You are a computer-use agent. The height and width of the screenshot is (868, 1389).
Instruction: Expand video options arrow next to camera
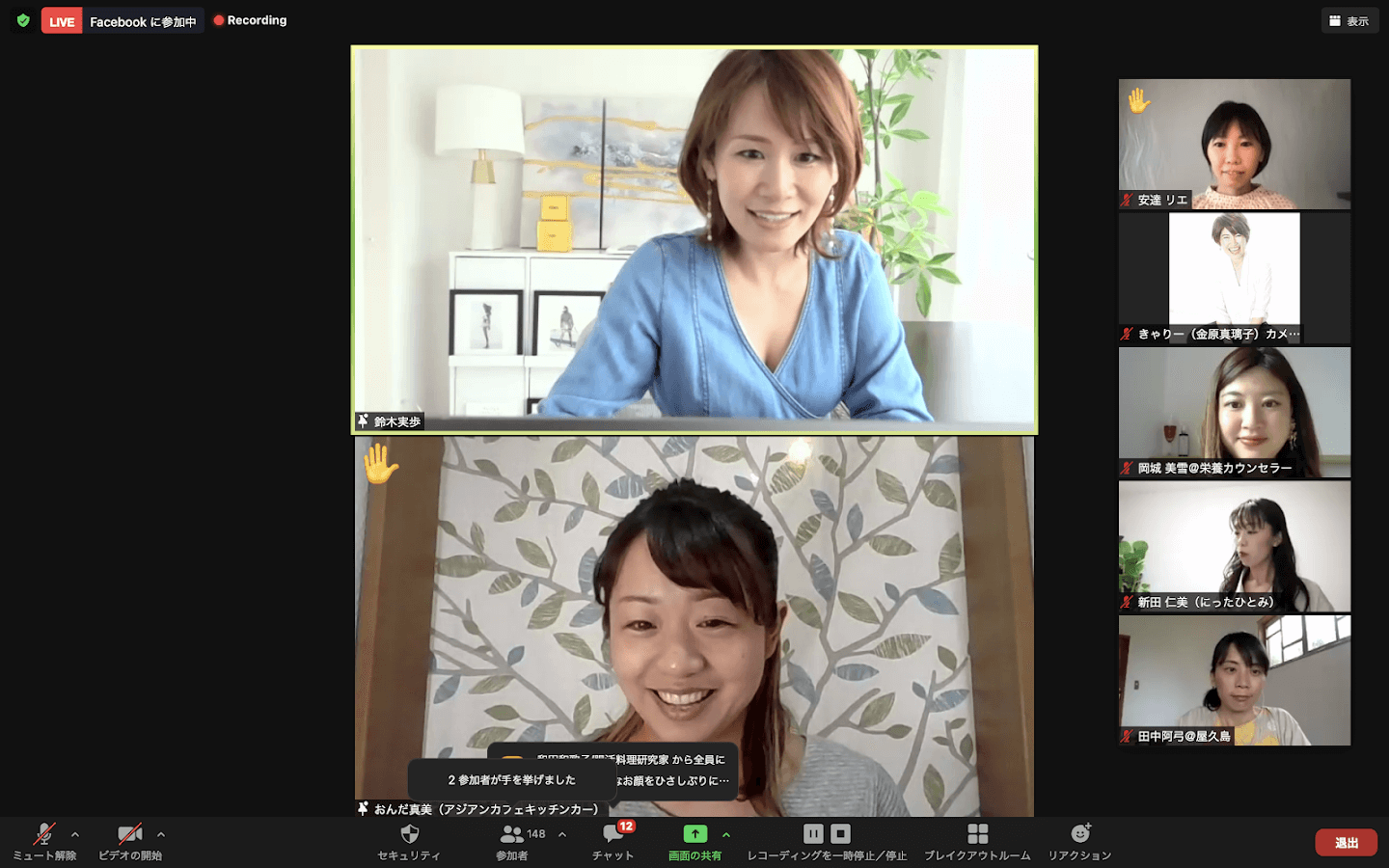[161, 834]
